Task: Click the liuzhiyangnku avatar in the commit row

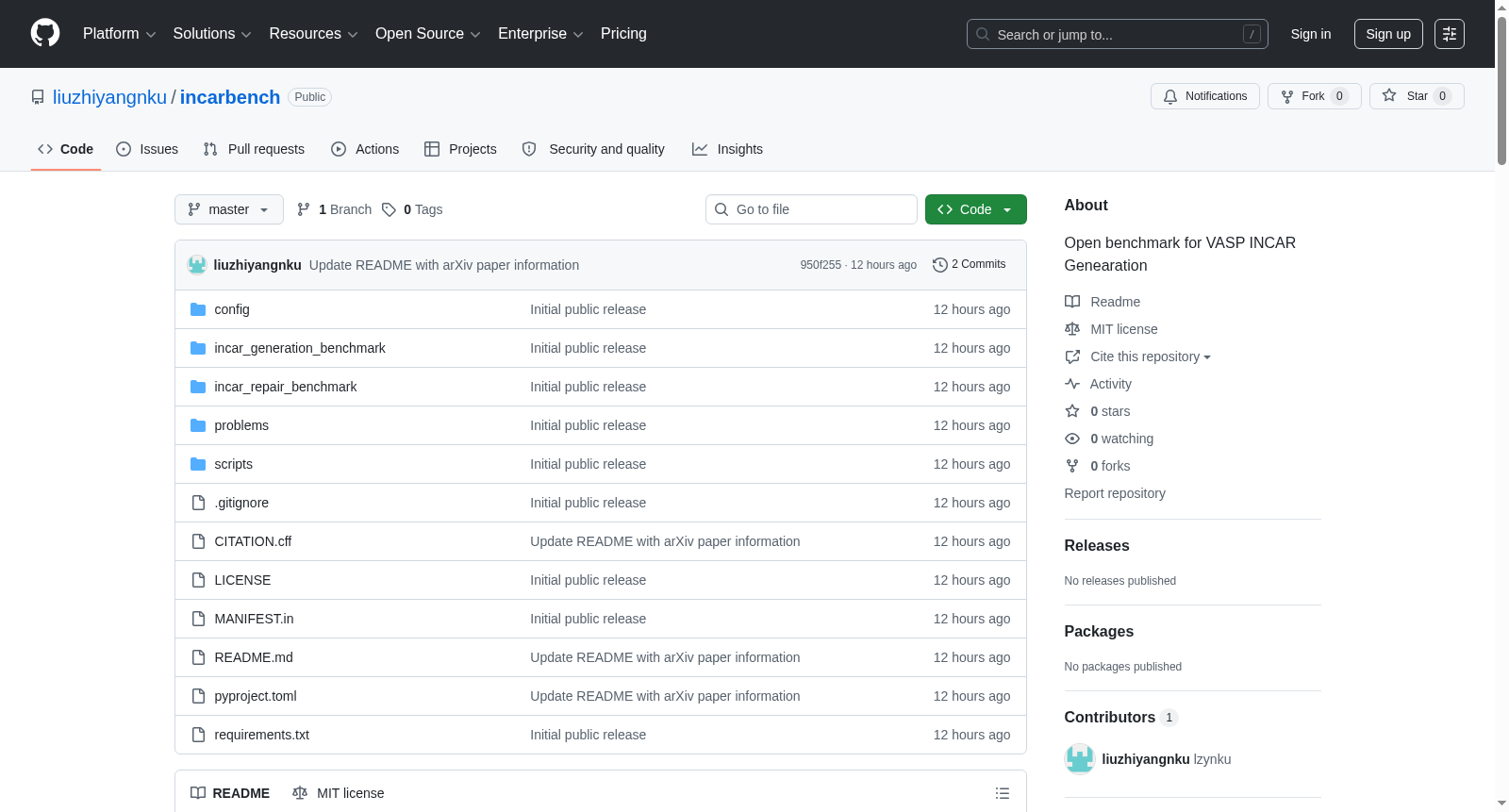Action: [x=197, y=265]
